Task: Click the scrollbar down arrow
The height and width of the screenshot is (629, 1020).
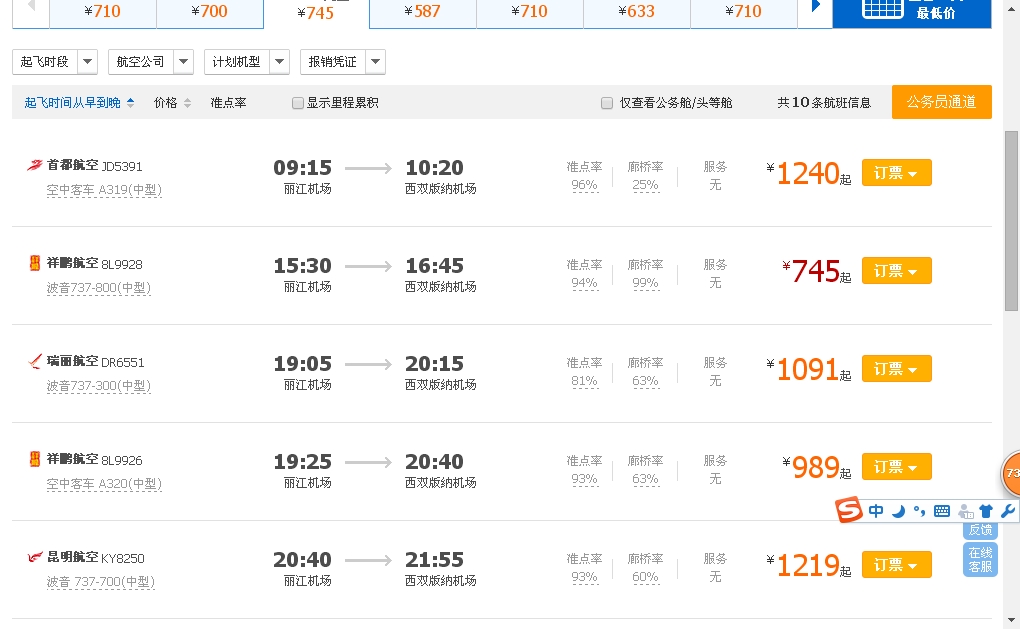Action: click(1011, 621)
